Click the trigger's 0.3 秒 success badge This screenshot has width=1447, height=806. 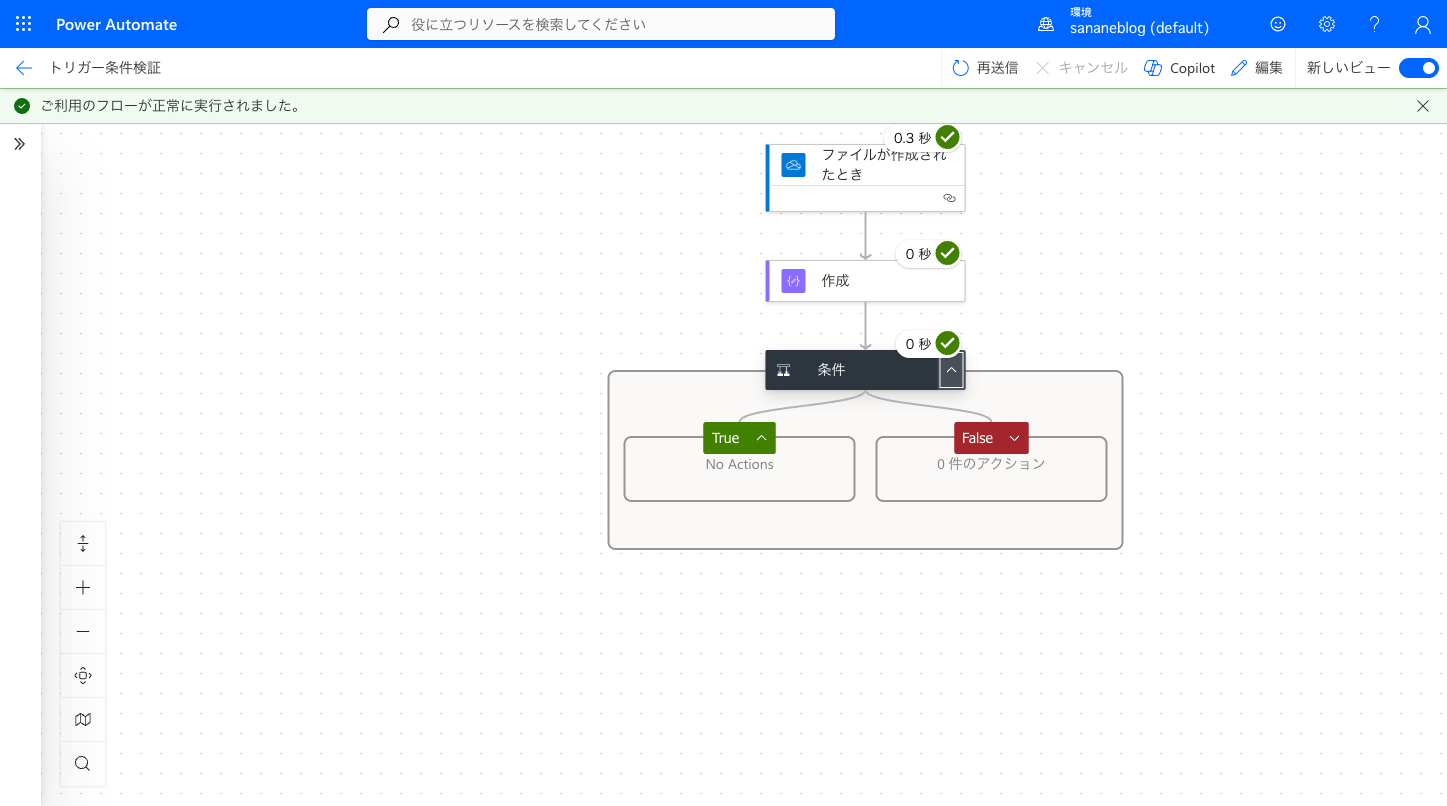(x=925, y=138)
